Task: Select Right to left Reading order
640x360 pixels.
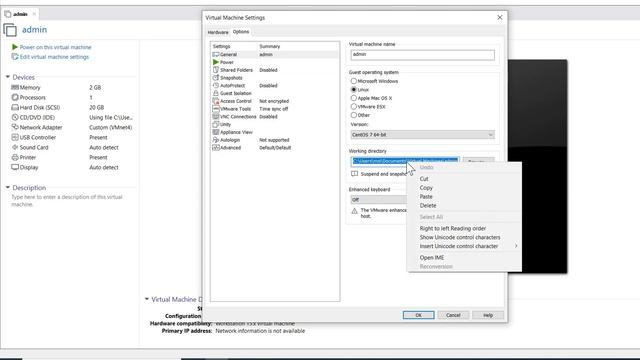Action: pos(464,228)
